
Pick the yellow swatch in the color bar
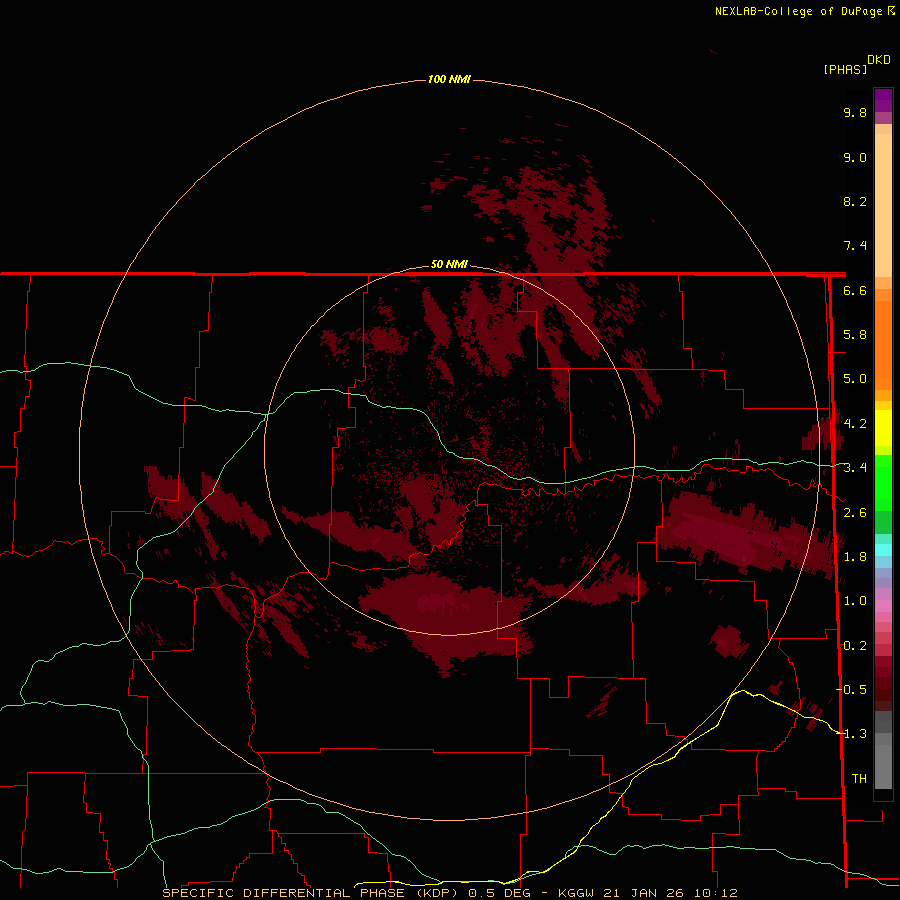pos(883,428)
